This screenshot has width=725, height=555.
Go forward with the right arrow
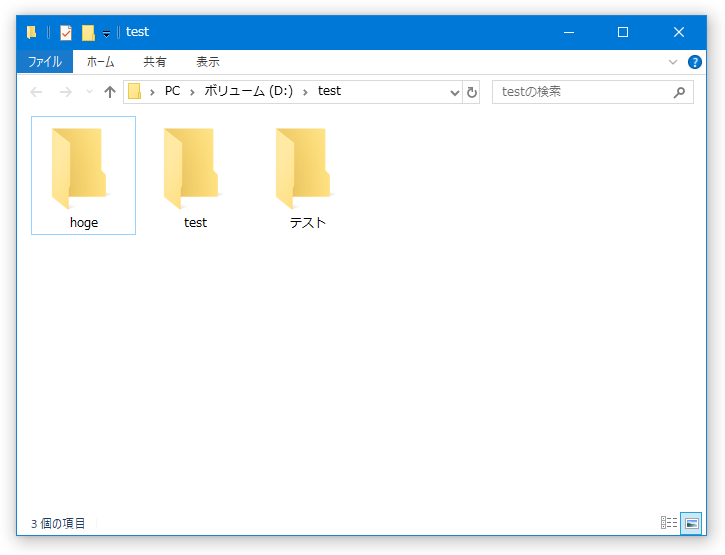point(66,92)
